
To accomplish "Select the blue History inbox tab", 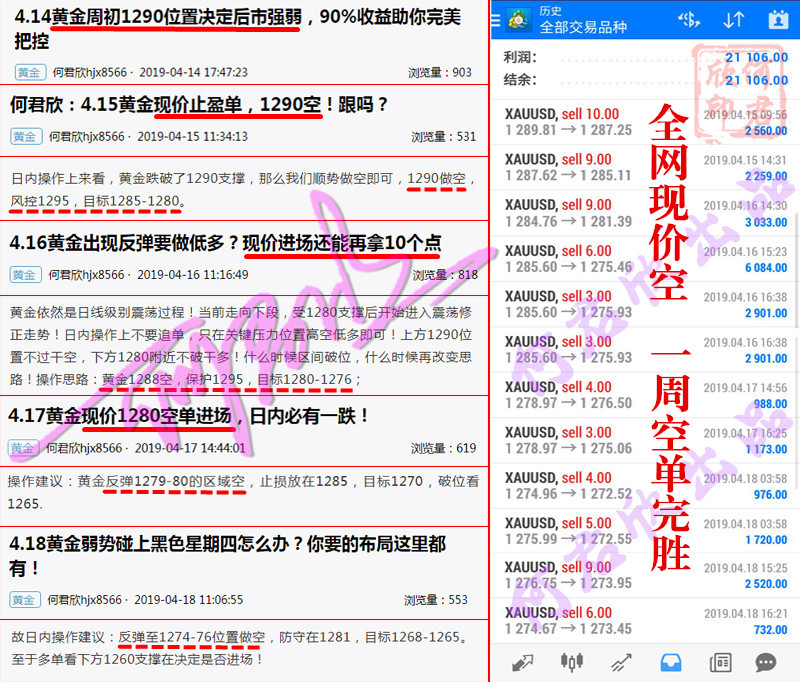I will click(670, 661).
